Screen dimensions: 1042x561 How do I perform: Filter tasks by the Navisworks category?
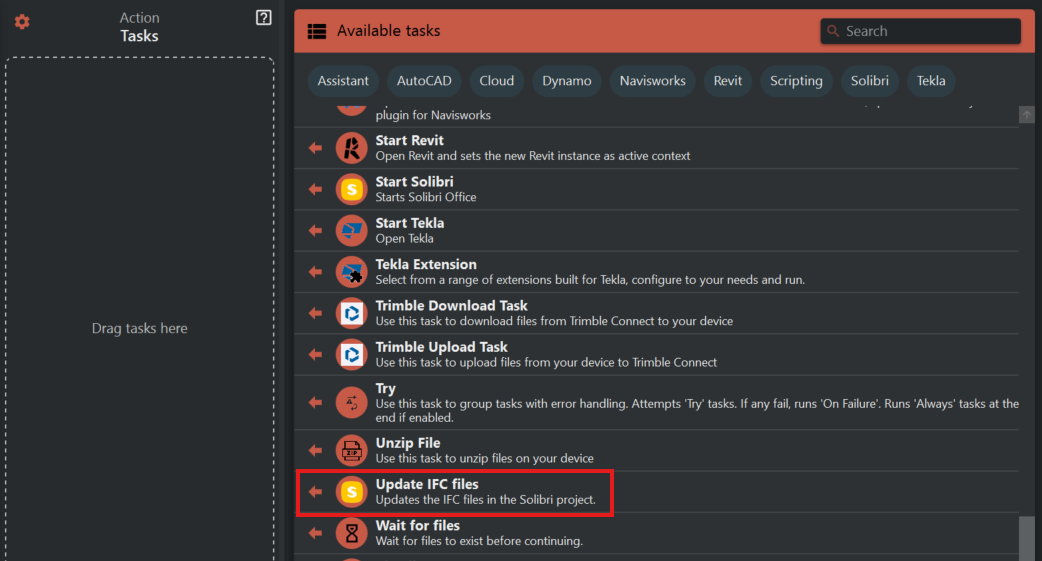(652, 81)
